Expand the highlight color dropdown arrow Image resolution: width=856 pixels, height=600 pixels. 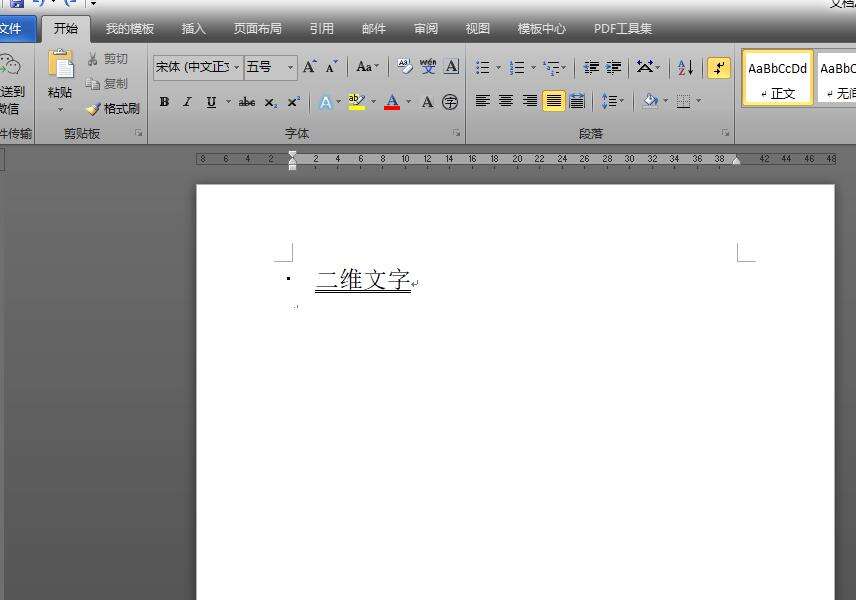[x=373, y=102]
